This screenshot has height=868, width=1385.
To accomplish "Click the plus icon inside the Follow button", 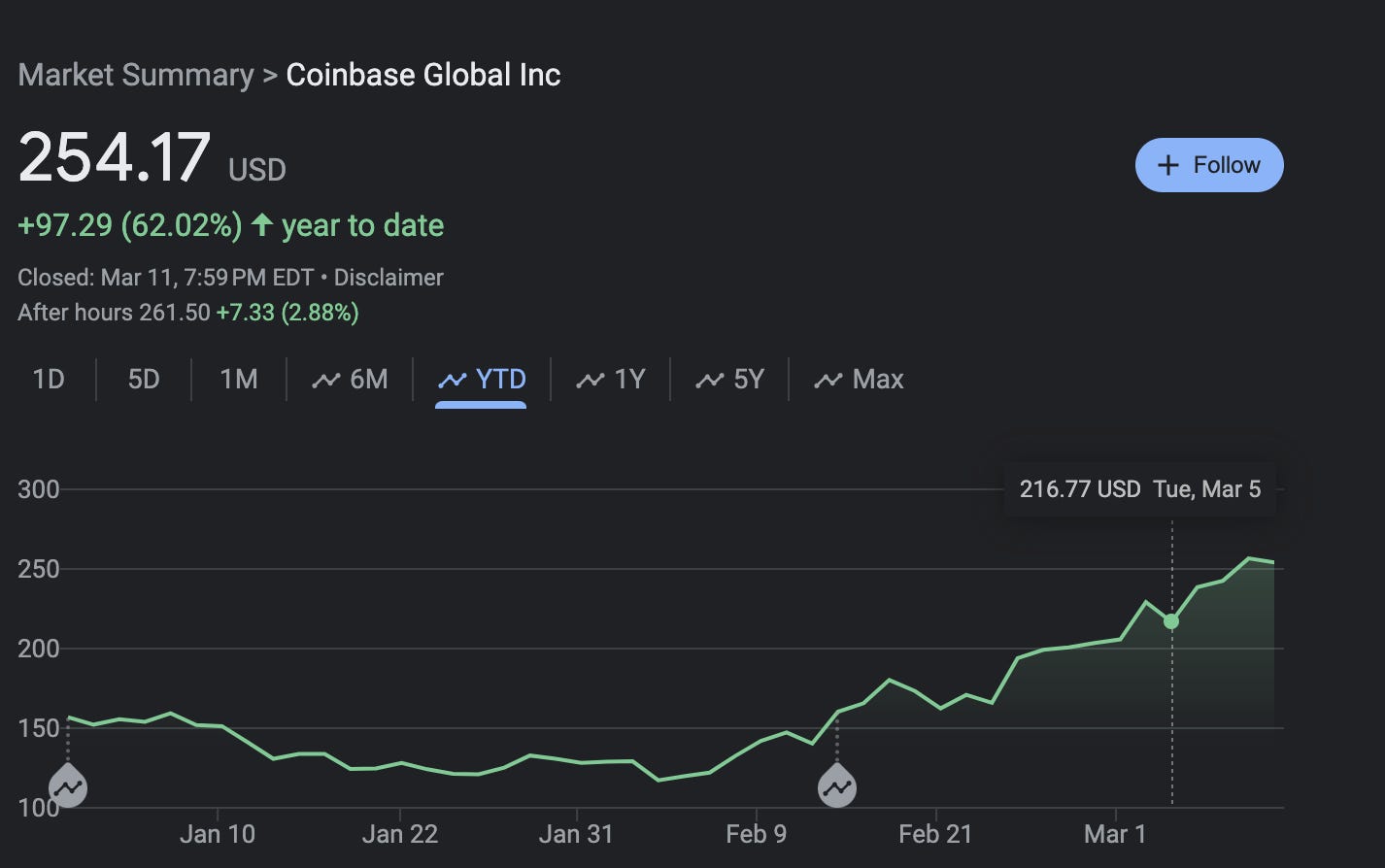I will 1167,165.
